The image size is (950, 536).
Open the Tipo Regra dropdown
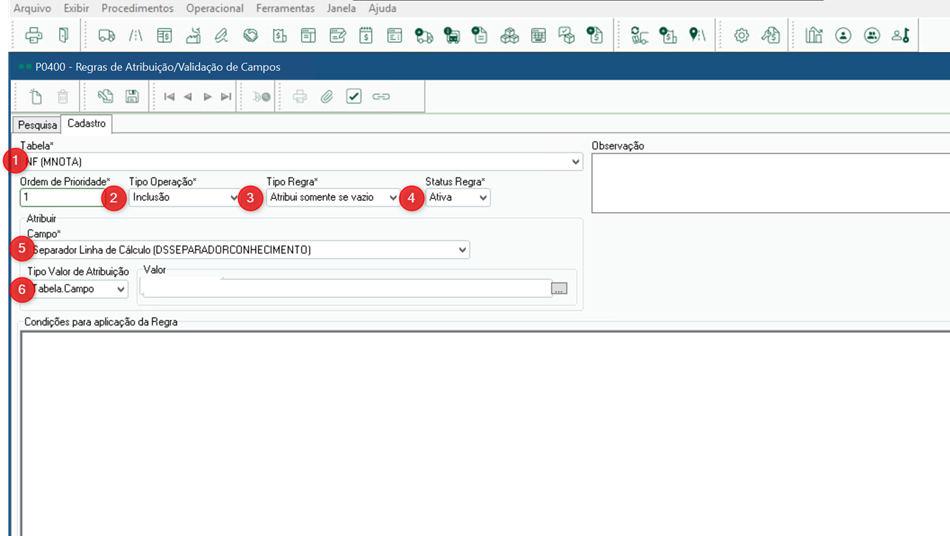pyautogui.click(x=332, y=197)
